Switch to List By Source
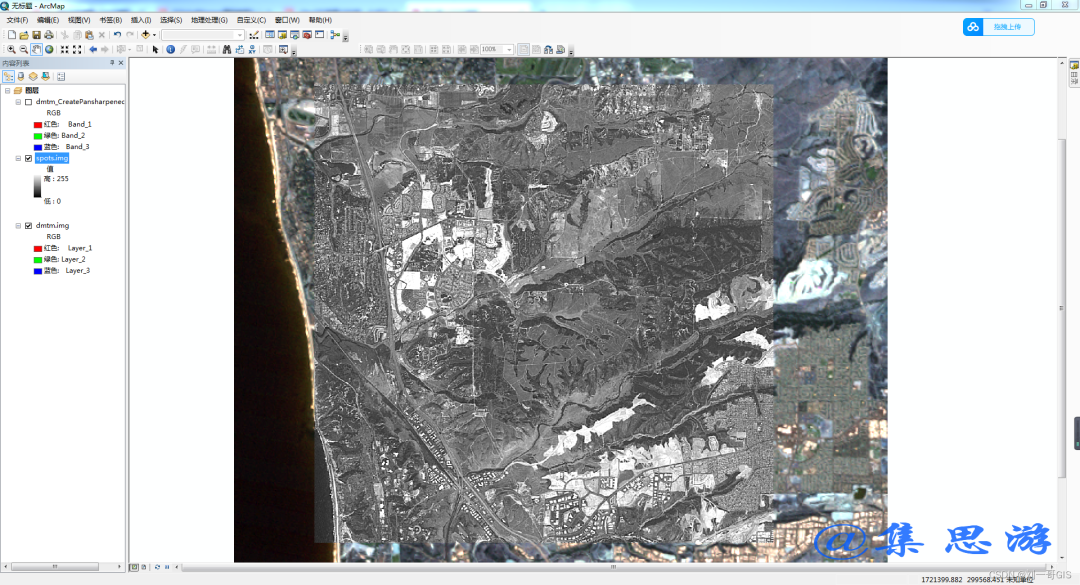Image resolution: width=1080 pixels, height=585 pixels. click(x=21, y=76)
